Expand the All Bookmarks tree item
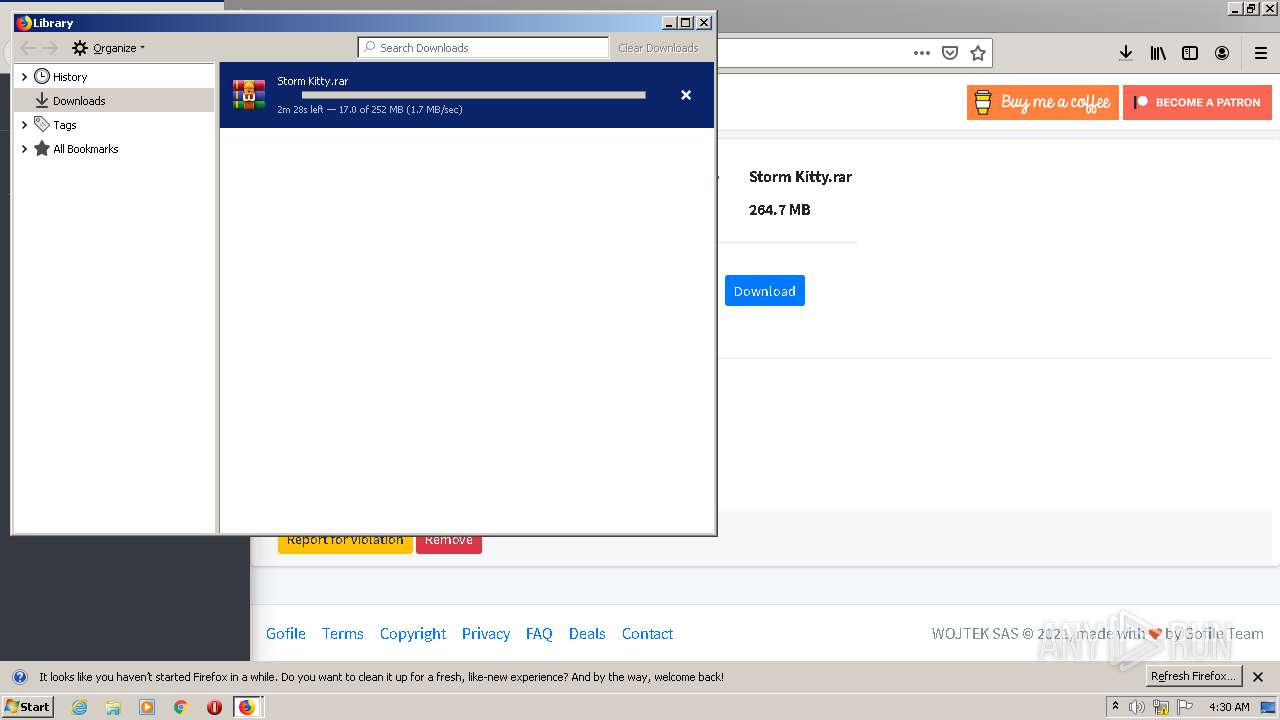Image resolution: width=1280 pixels, height=720 pixels. [24, 149]
